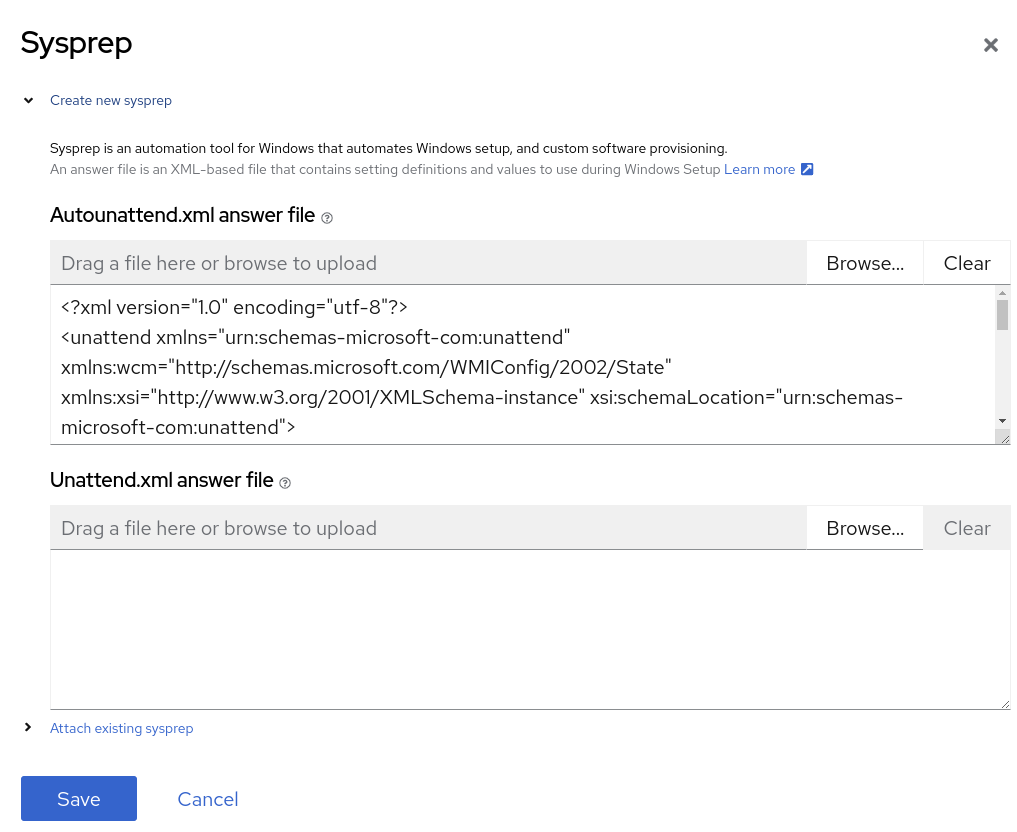The width and height of the screenshot is (1017, 832).
Task: Click the Unattend text area resize handle
Action: (x=1004, y=703)
